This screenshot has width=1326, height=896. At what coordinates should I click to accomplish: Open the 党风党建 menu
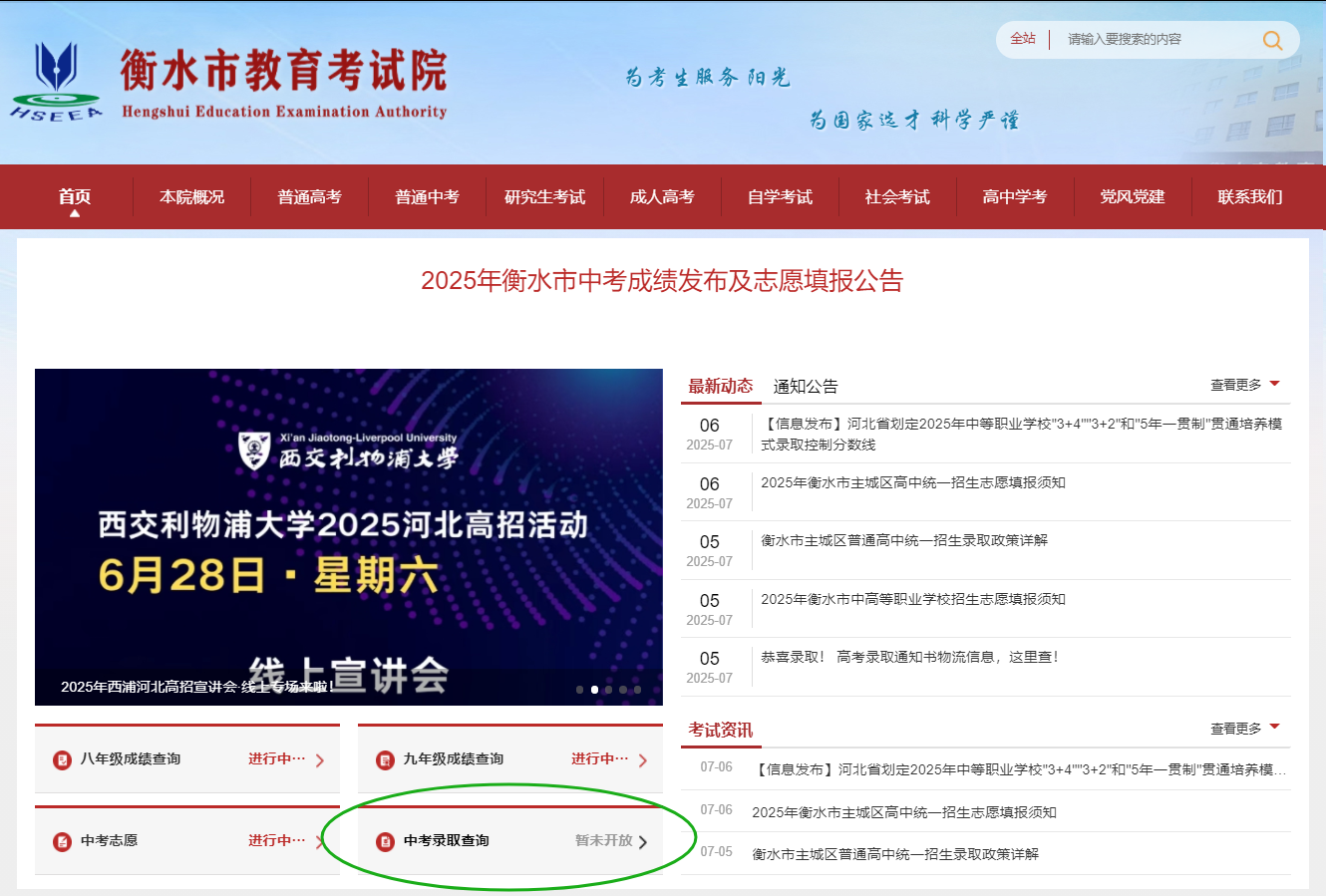click(1133, 197)
